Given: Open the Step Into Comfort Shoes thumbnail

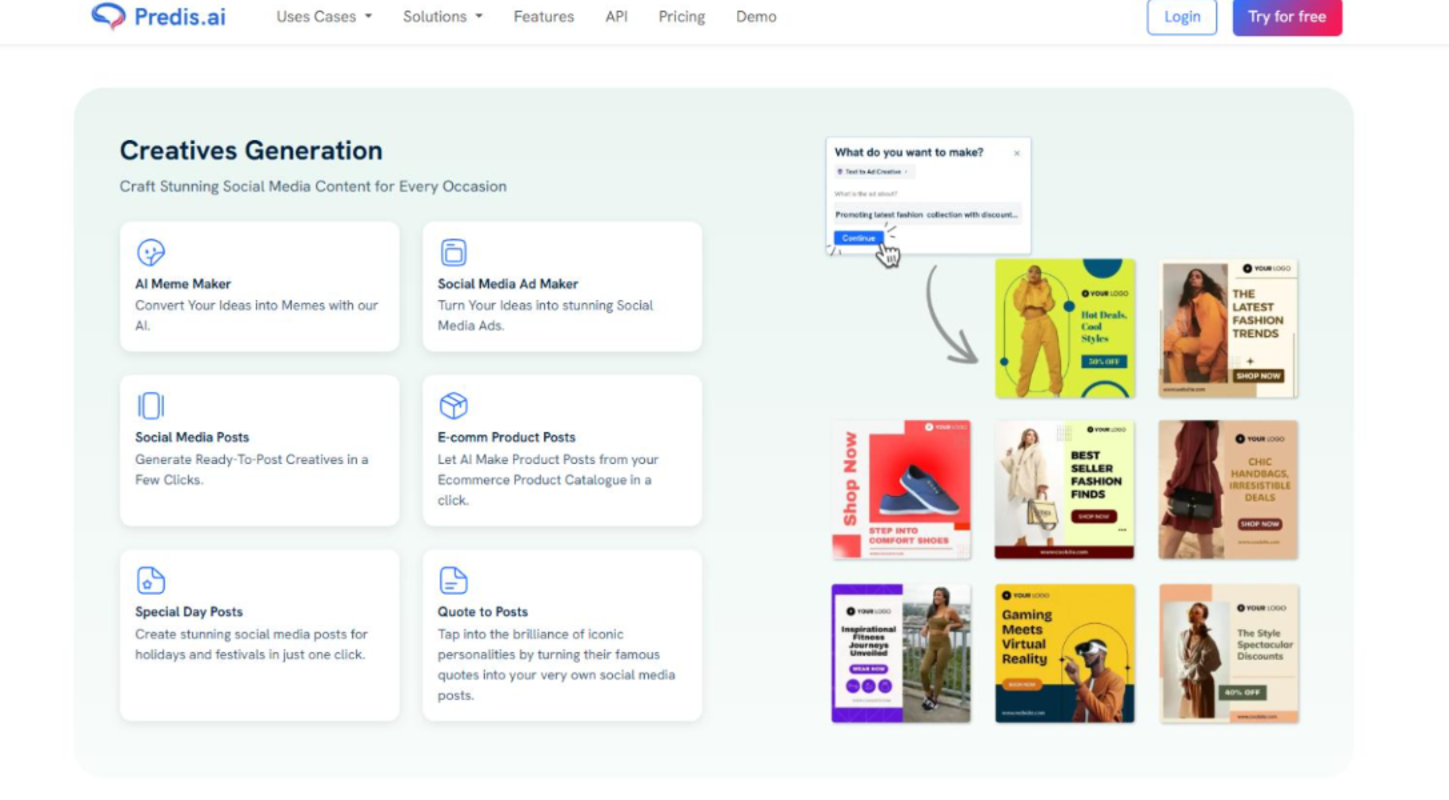Looking at the screenshot, I should click(x=901, y=489).
